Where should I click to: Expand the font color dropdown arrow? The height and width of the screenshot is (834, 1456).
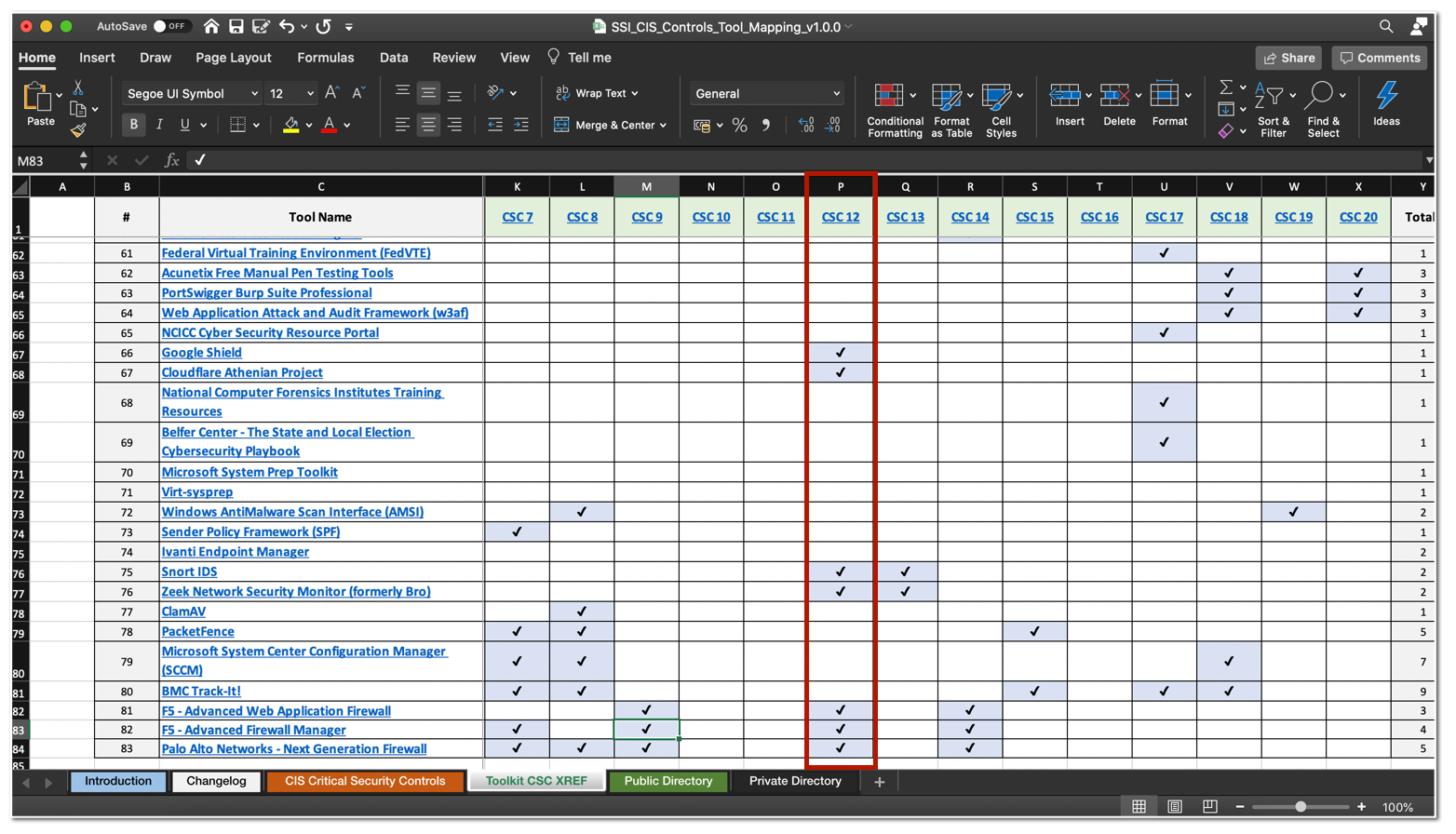click(347, 126)
